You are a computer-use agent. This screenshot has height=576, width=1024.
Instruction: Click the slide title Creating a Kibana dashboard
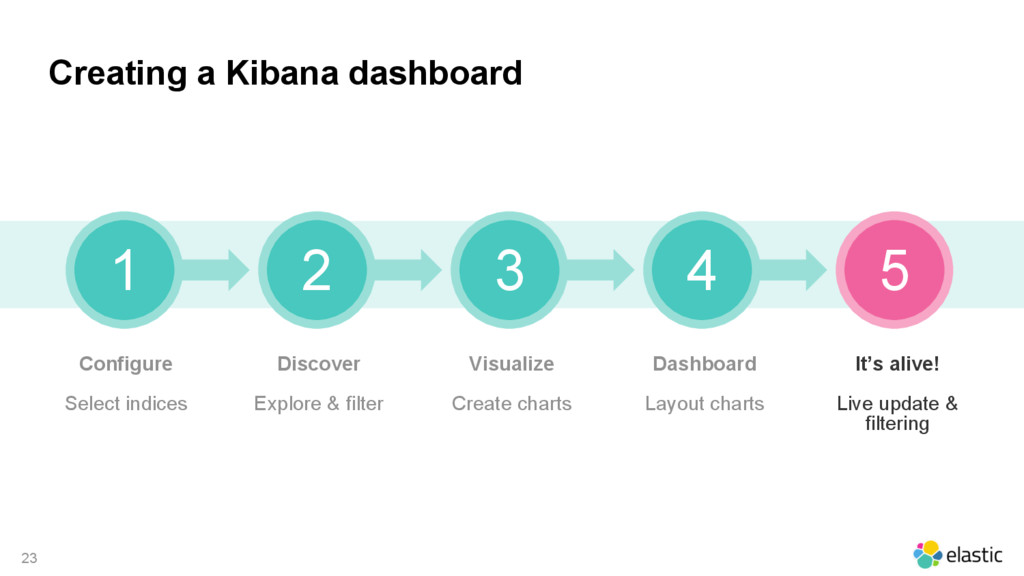point(285,73)
